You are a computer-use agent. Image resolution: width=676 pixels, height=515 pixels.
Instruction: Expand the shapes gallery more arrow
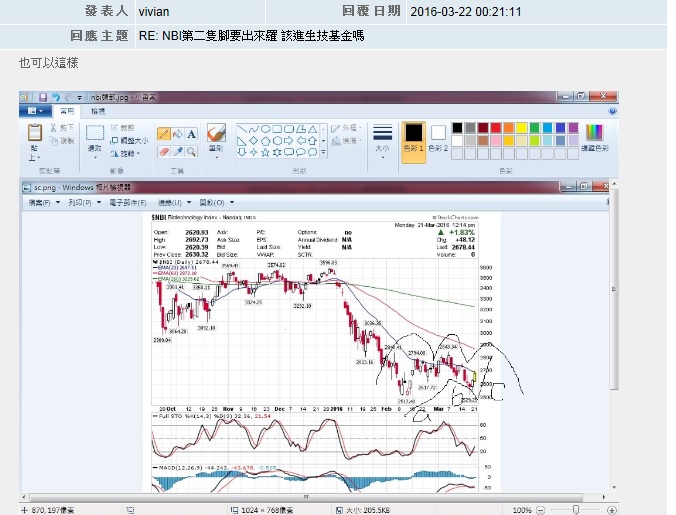coord(323,152)
